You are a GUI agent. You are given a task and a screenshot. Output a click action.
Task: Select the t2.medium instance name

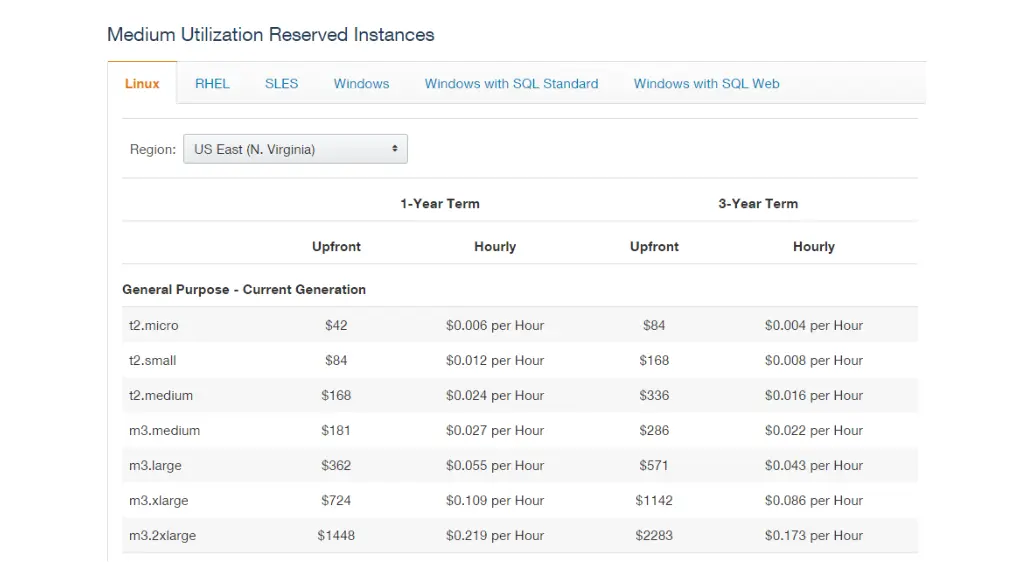click(x=161, y=396)
